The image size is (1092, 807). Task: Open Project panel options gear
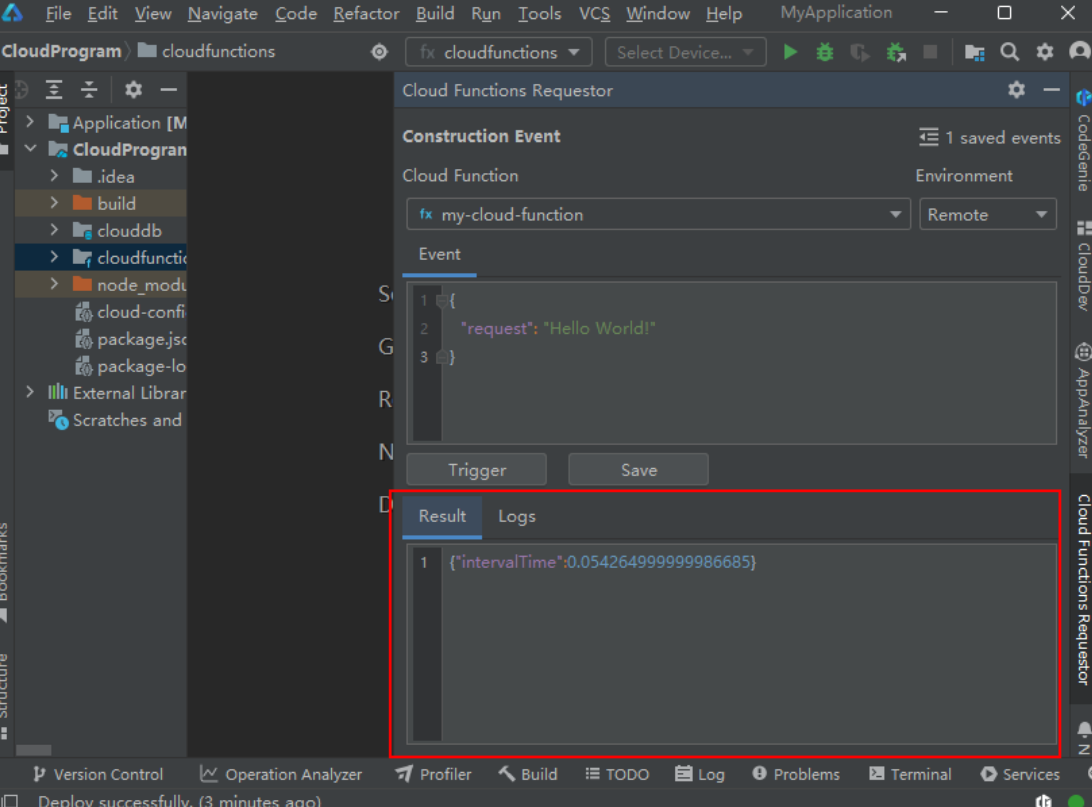coord(133,89)
